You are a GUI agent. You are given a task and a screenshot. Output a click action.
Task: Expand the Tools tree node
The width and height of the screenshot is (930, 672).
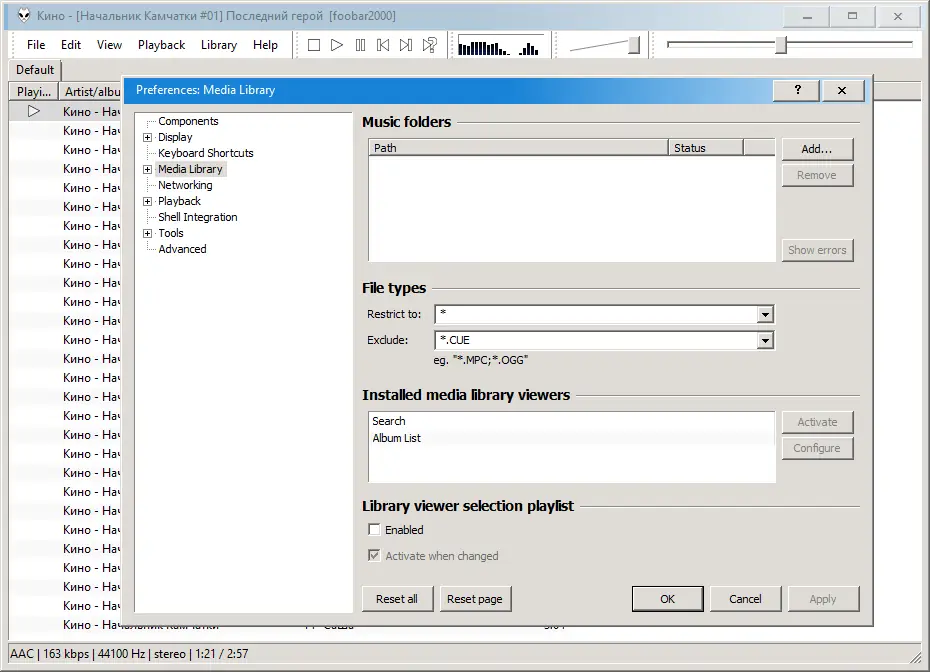click(x=148, y=233)
